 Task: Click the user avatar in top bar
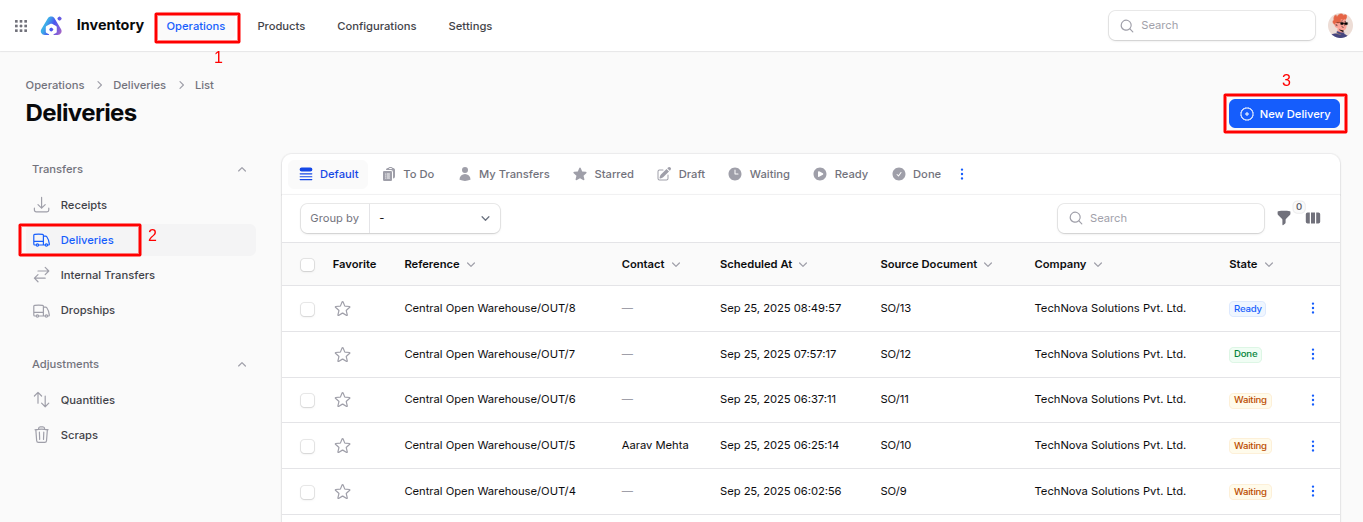click(1340, 26)
